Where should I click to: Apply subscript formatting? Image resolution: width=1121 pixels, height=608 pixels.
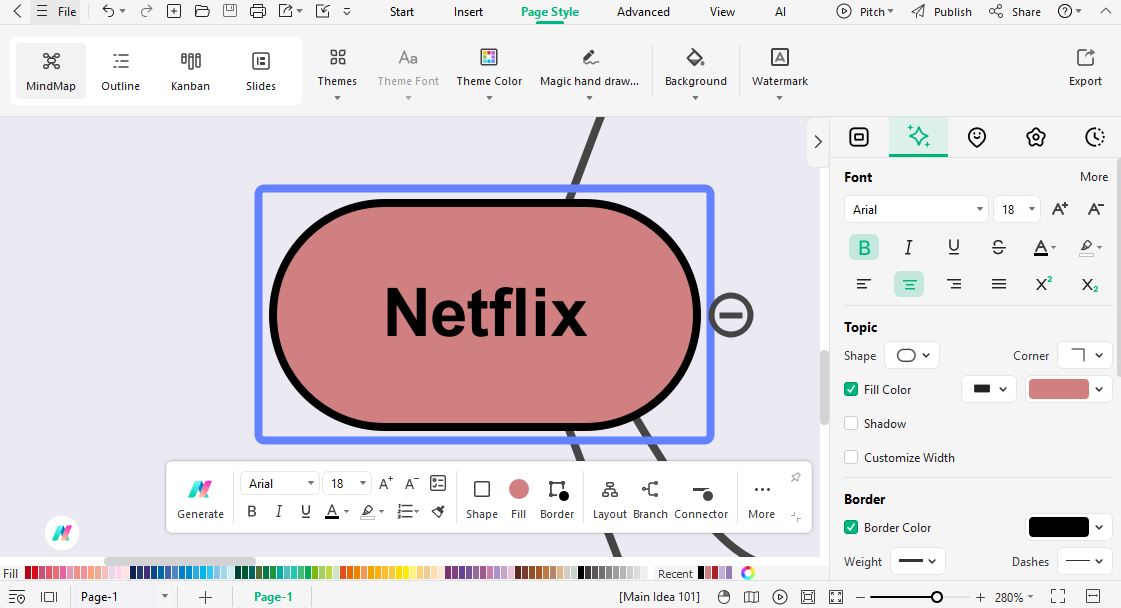coord(1090,284)
